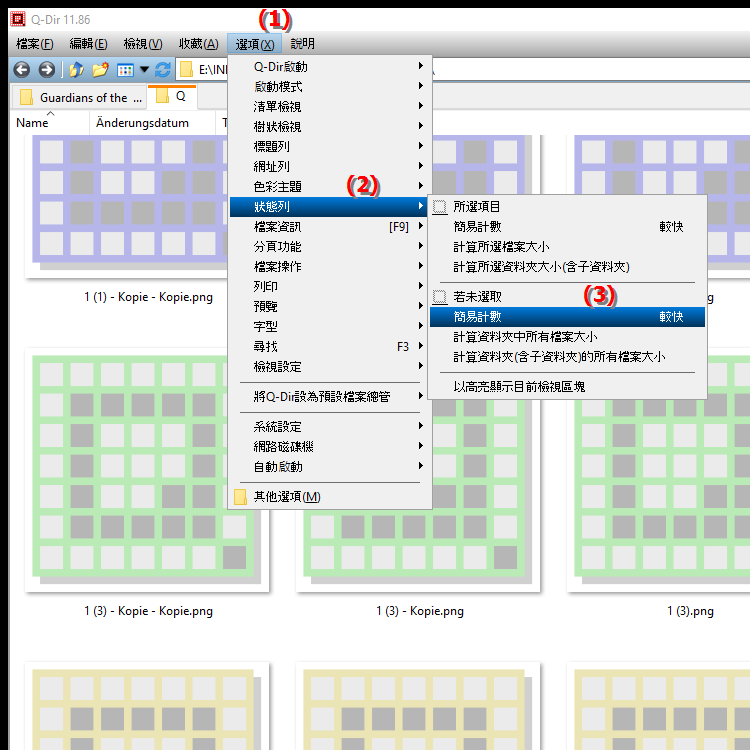The image size is (750, 750).
Task: Select 計算資料夾中所有檔案大小 option
Action: 567,337
